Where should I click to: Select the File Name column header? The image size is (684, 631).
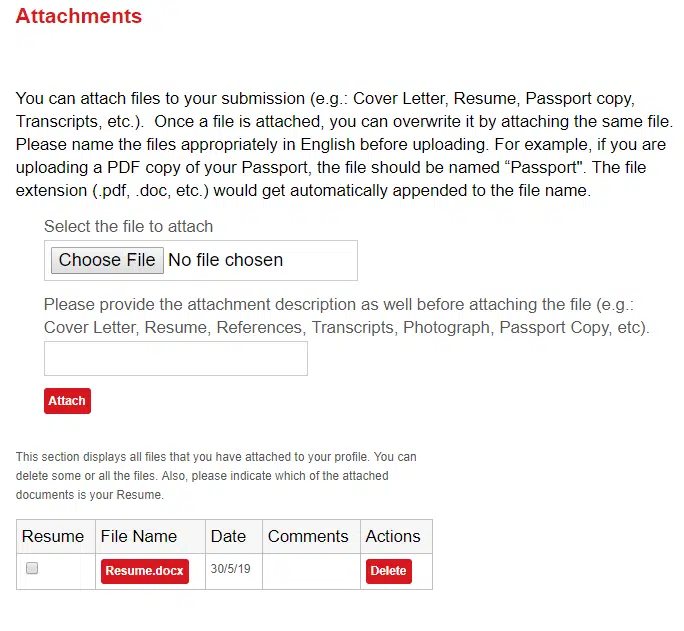pyautogui.click(x=139, y=536)
